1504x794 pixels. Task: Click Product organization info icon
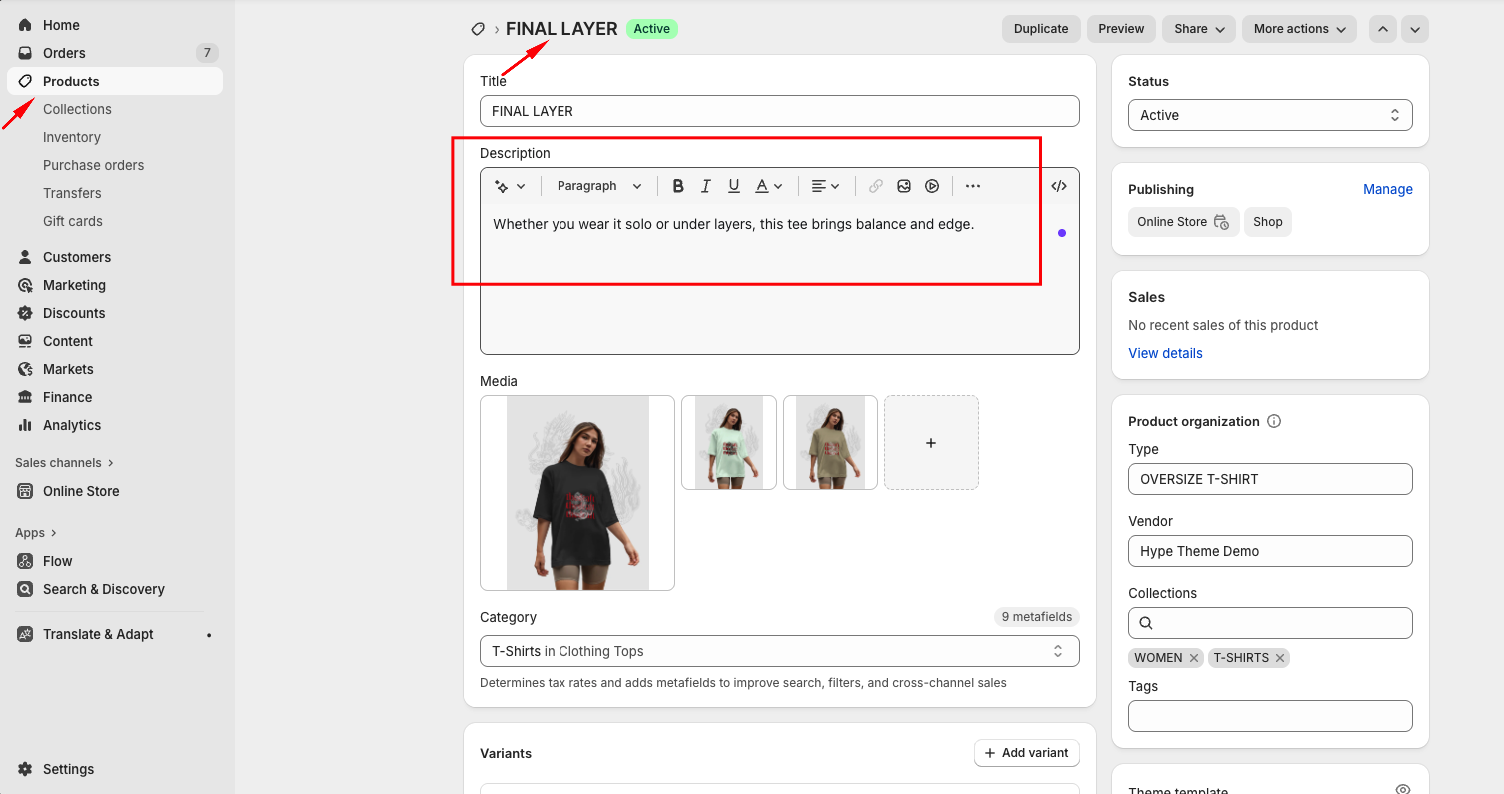[x=1274, y=421]
